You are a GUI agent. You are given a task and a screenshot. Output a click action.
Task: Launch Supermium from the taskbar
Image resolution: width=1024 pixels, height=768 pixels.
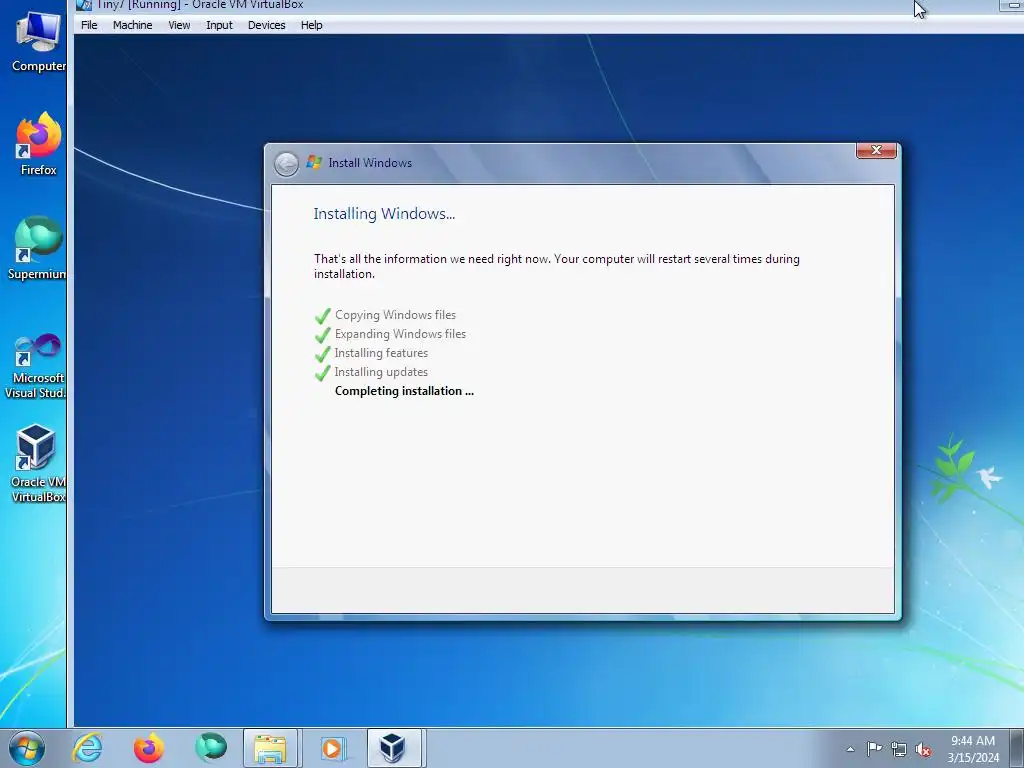210,748
